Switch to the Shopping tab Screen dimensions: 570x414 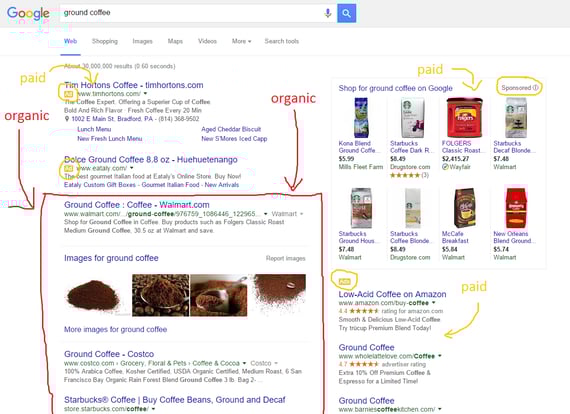105,41
